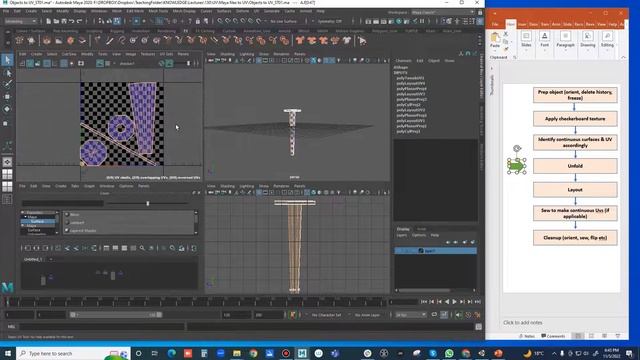Toggle Snap to Grids magnet icon
This screenshot has height=360, width=640.
point(221,21)
